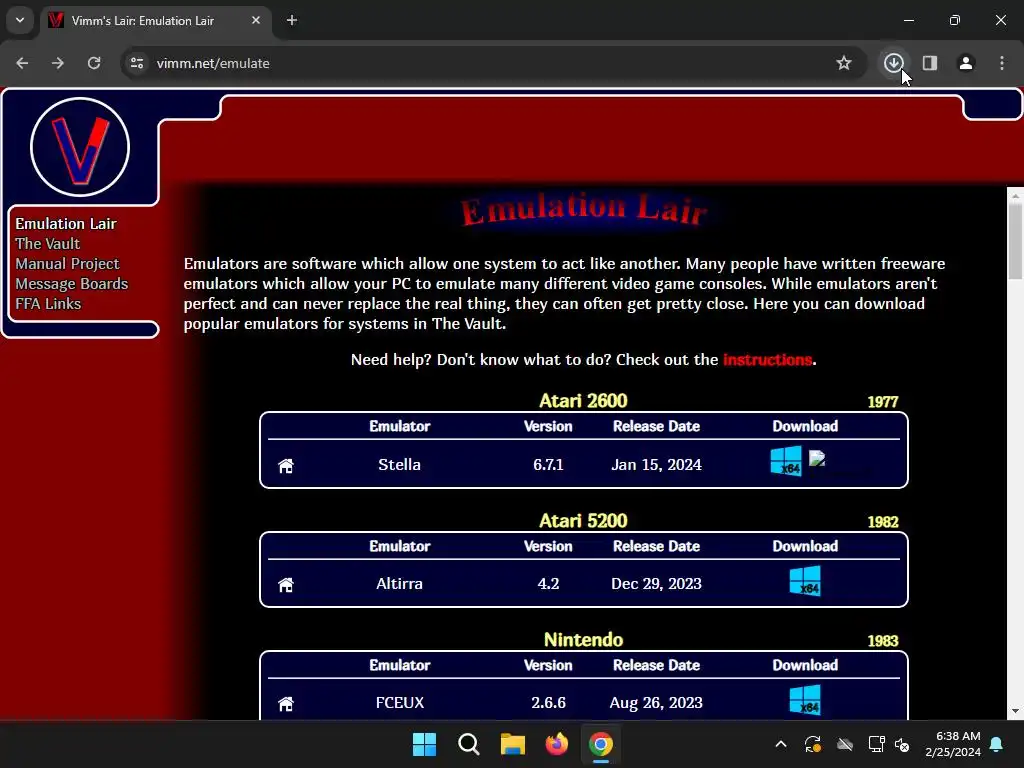Visit Stella emulator homepage icon

(286, 466)
